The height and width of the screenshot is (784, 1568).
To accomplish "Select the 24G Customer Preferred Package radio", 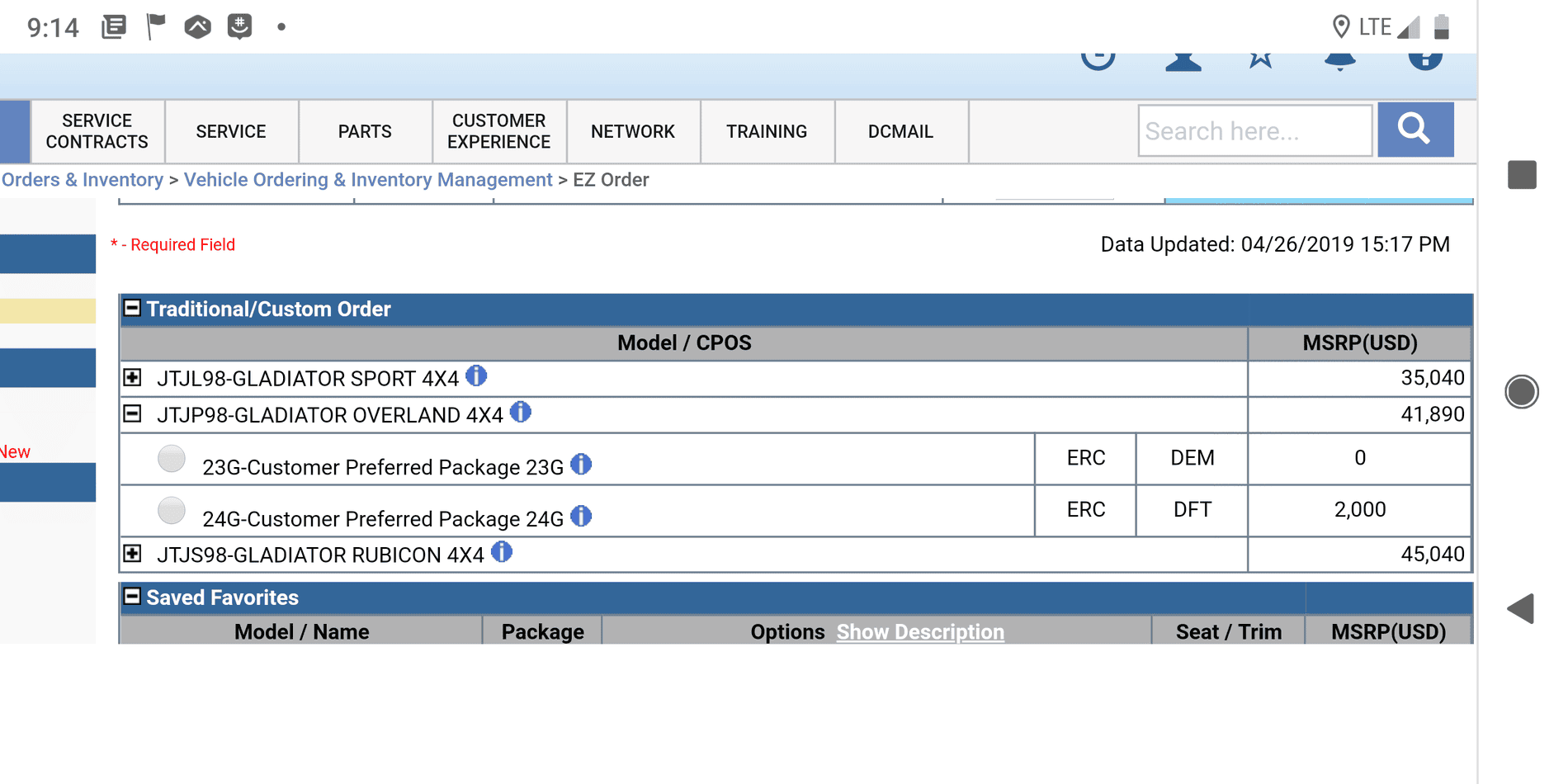I will tap(172, 510).
